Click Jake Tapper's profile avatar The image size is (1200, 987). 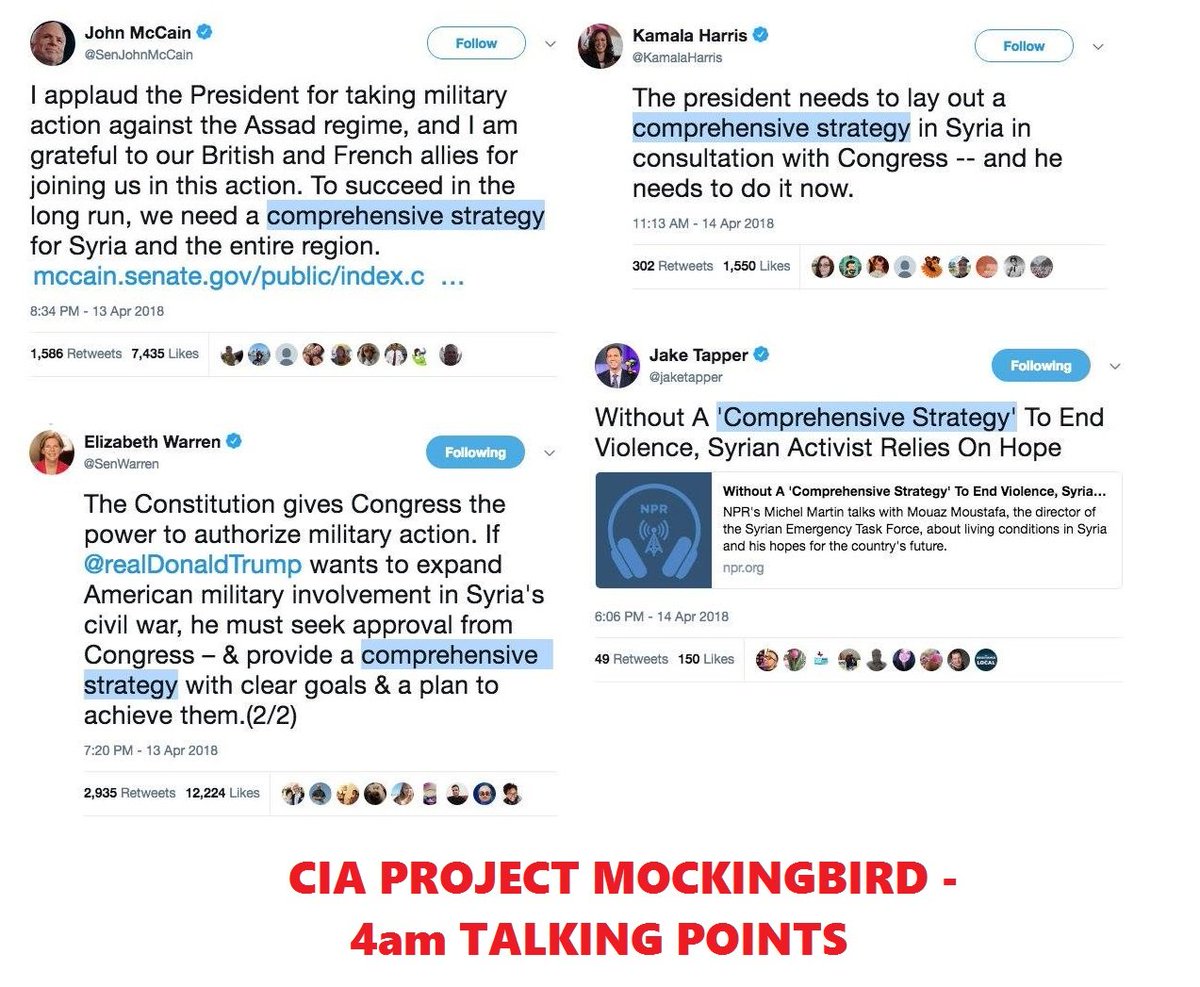tap(617, 365)
